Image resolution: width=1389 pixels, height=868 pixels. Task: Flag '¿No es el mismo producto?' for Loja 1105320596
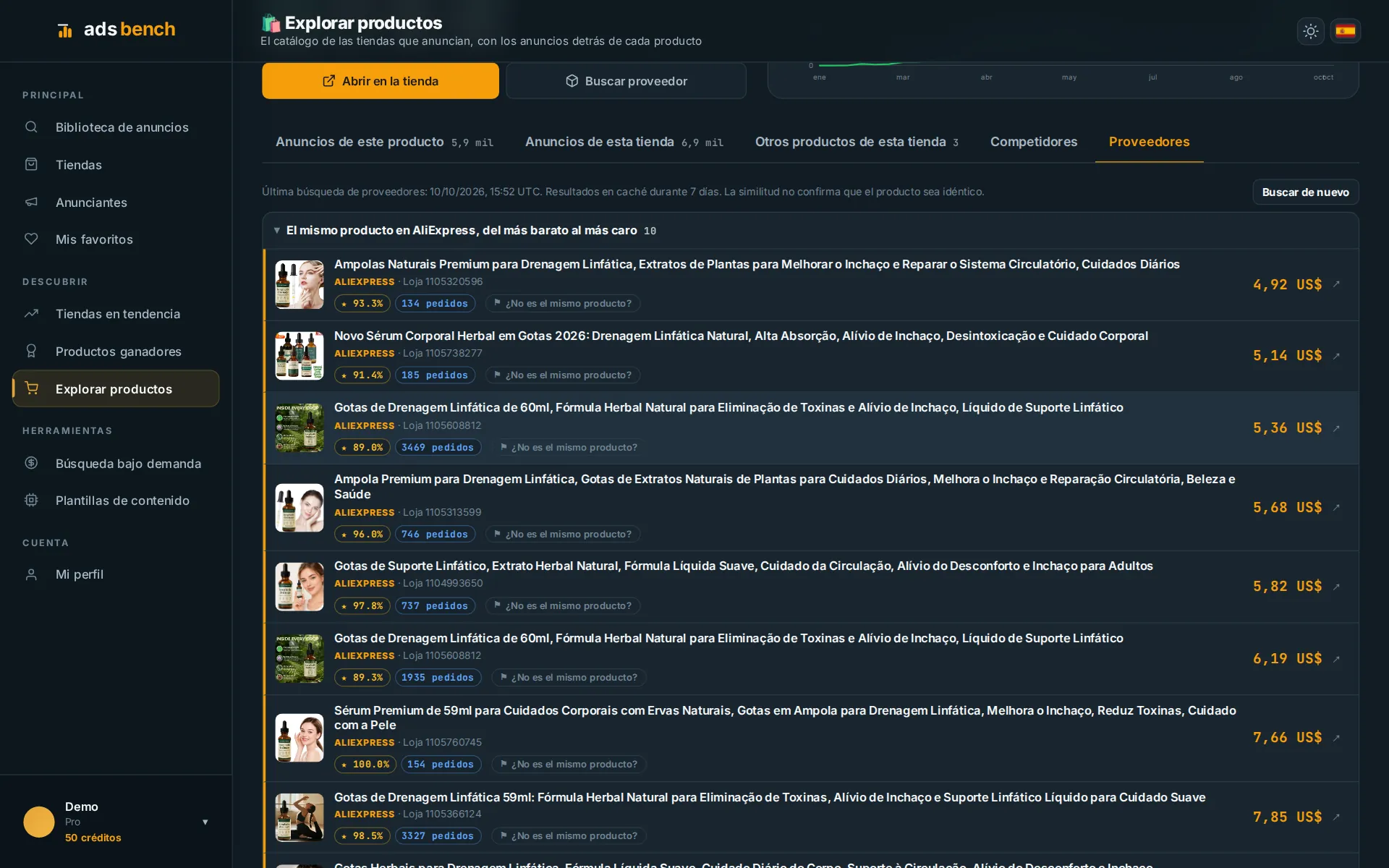[x=562, y=304]
